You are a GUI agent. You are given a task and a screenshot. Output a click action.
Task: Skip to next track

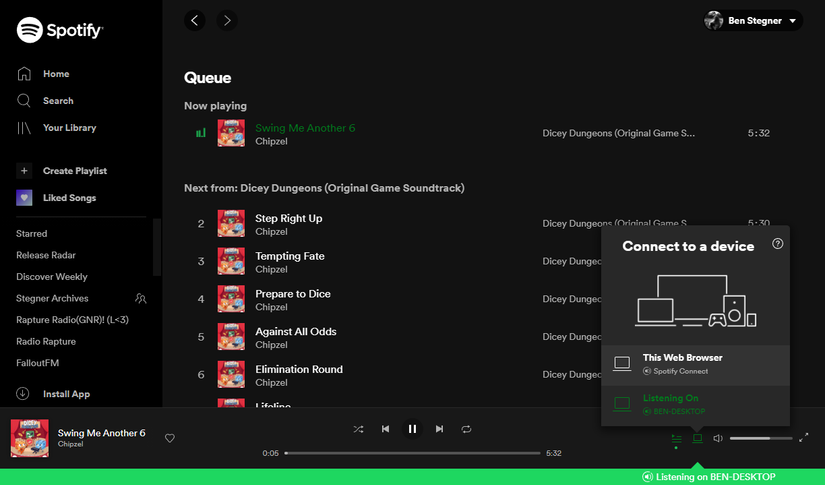(x=439, y=429)
